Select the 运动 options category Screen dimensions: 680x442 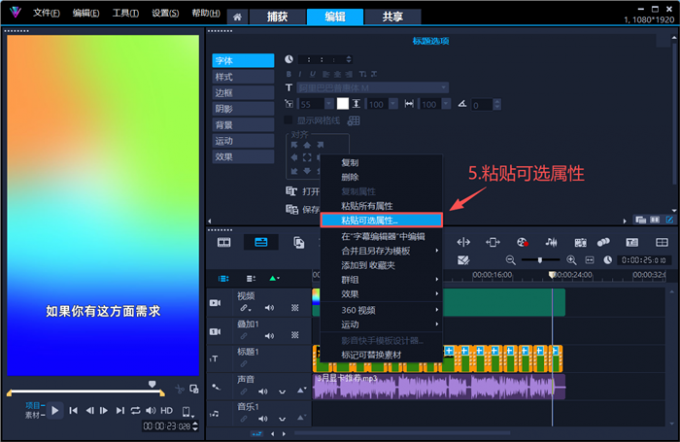tap(243, 141)
